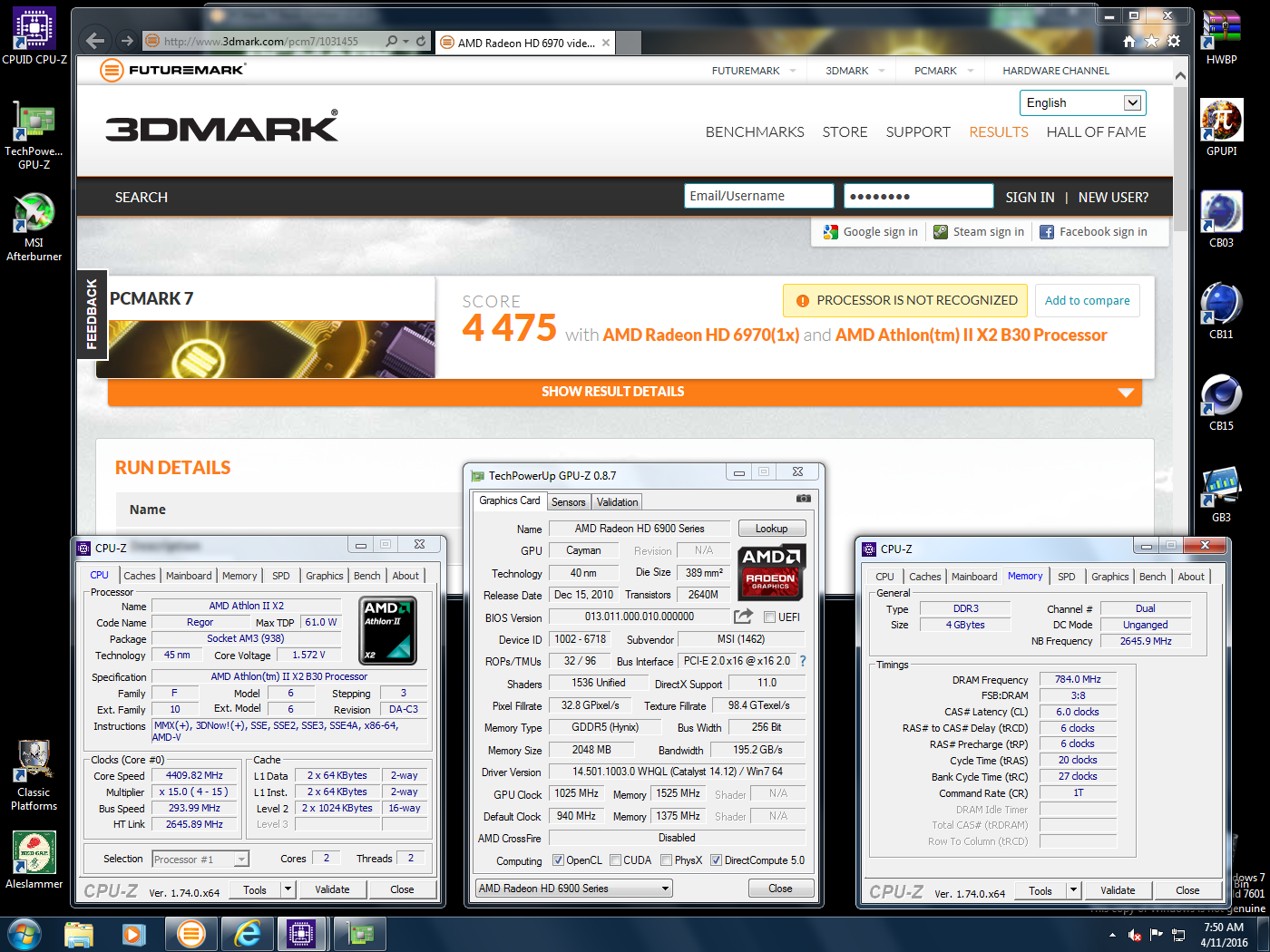Open CPUID CPU-Z desktop shortcut
The image size is (1270, 952).
point(34,36)
